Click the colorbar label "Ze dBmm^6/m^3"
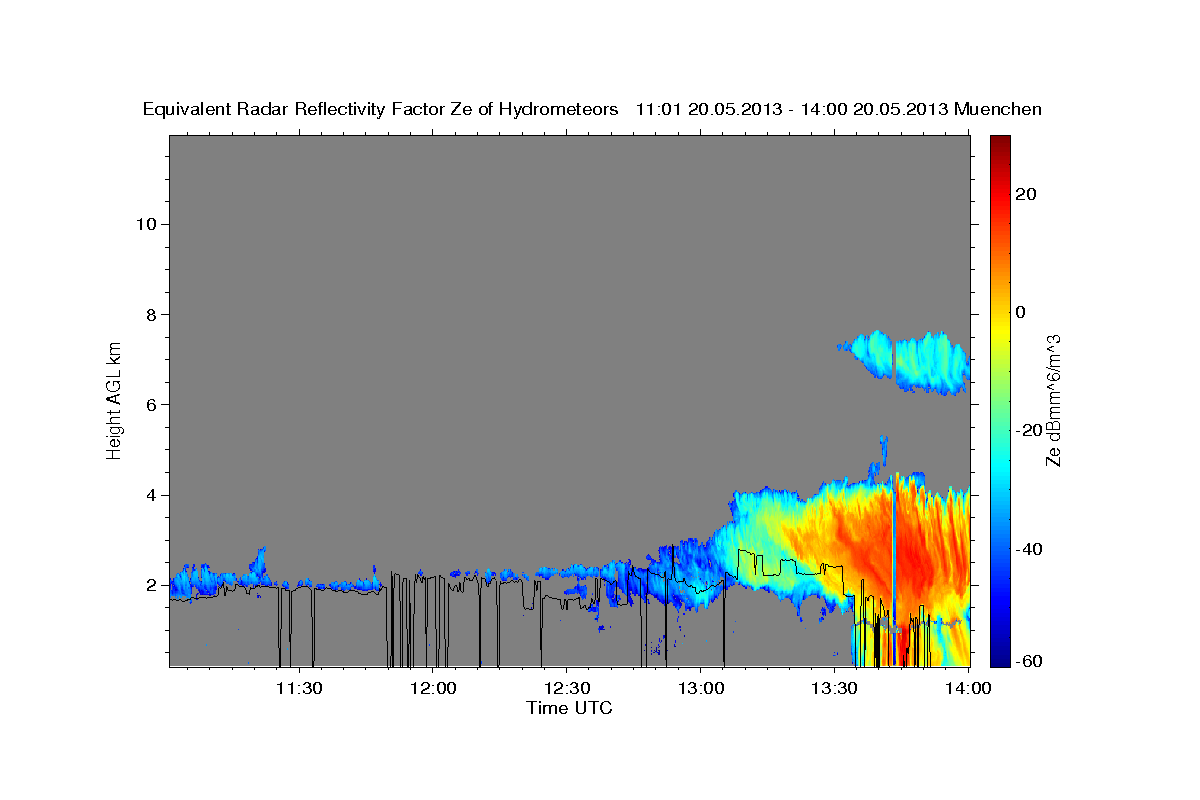This screenshot has width=1200, height=800. coord(1053,400)
